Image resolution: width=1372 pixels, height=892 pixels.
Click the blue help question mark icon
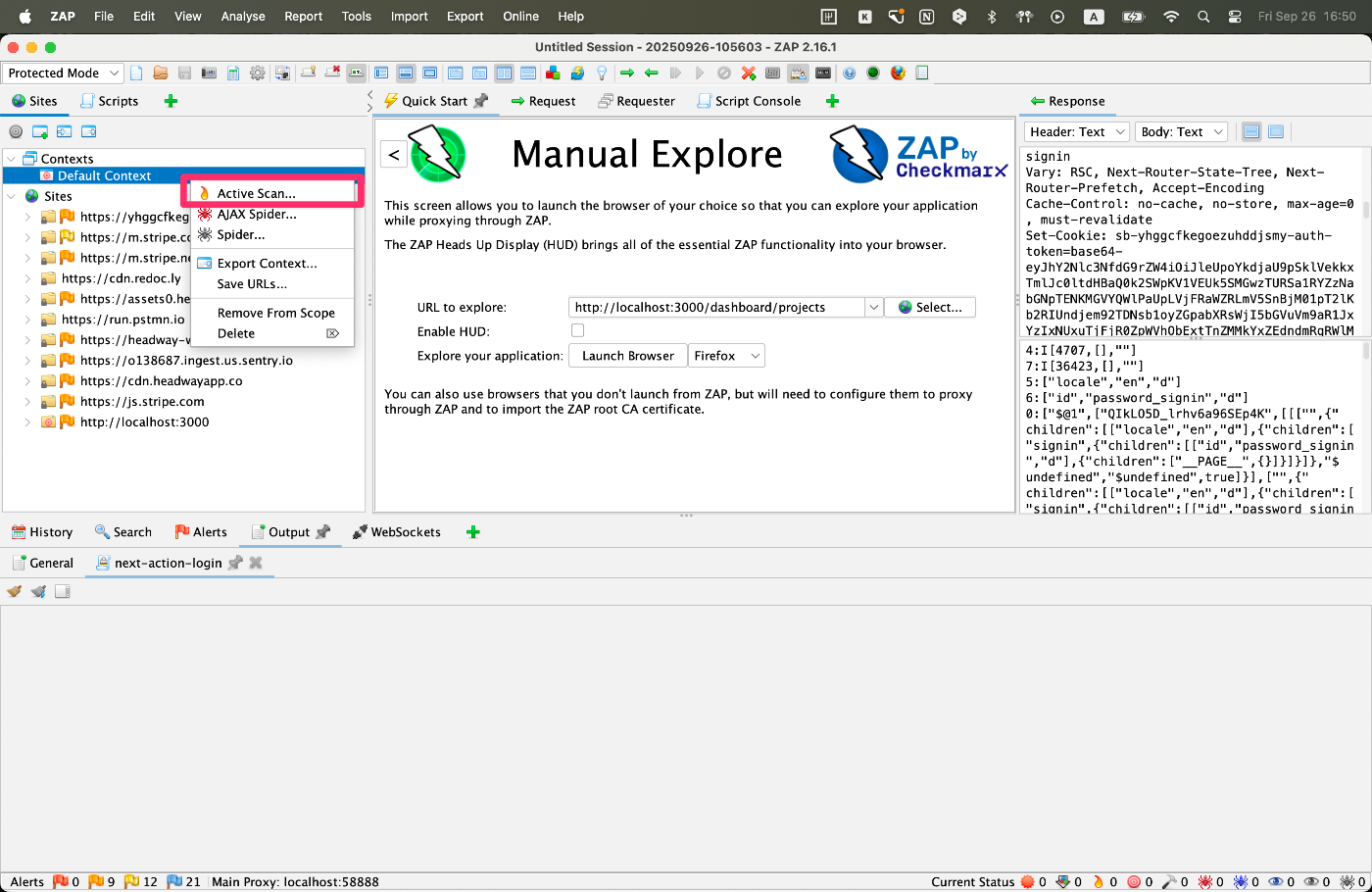850,73
